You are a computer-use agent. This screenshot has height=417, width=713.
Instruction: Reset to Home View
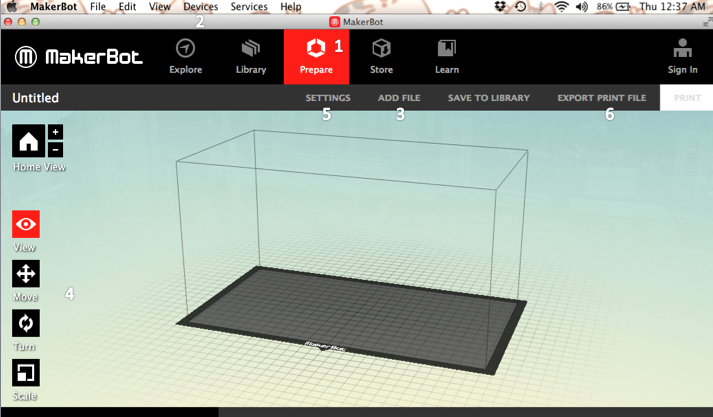[x=28, y=141]
